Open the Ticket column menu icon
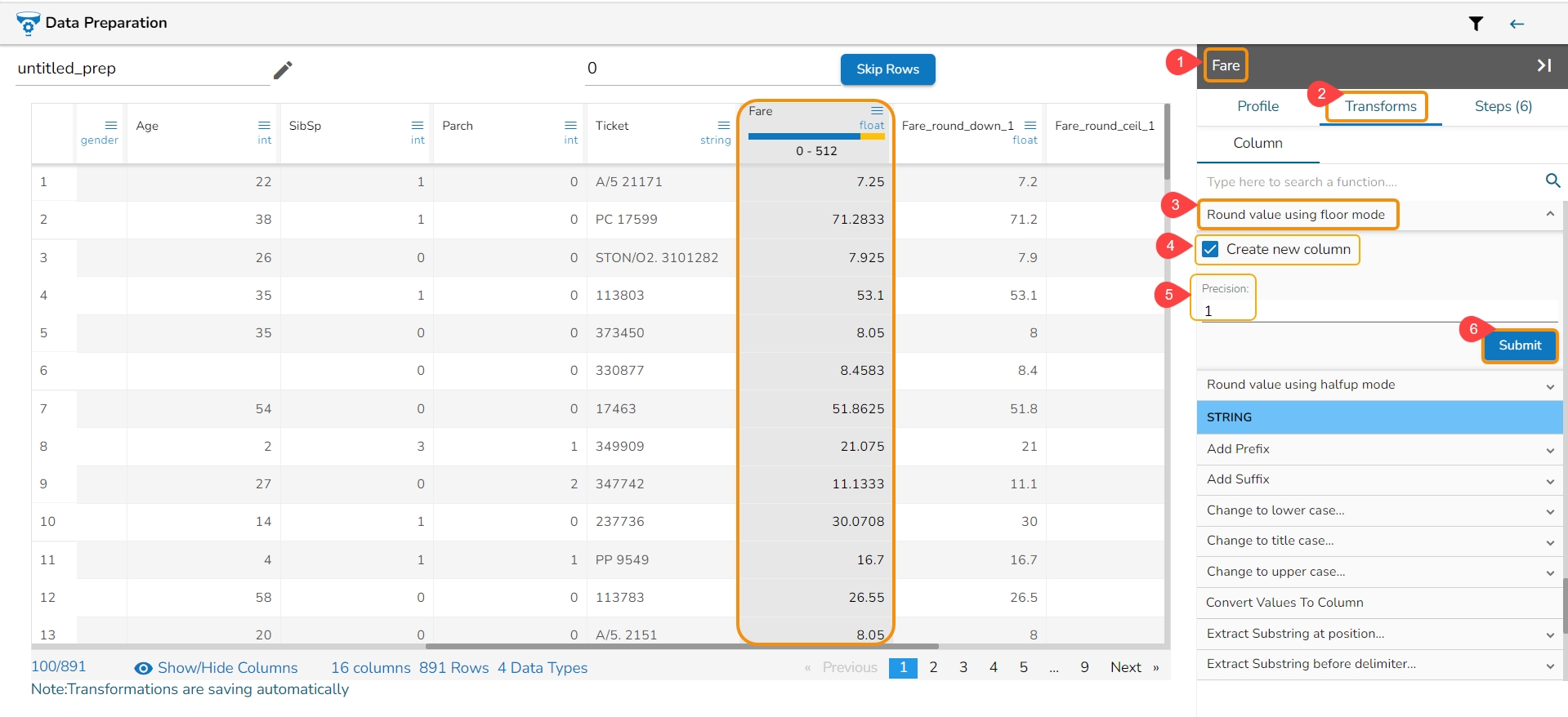 (x=723, y=126)
